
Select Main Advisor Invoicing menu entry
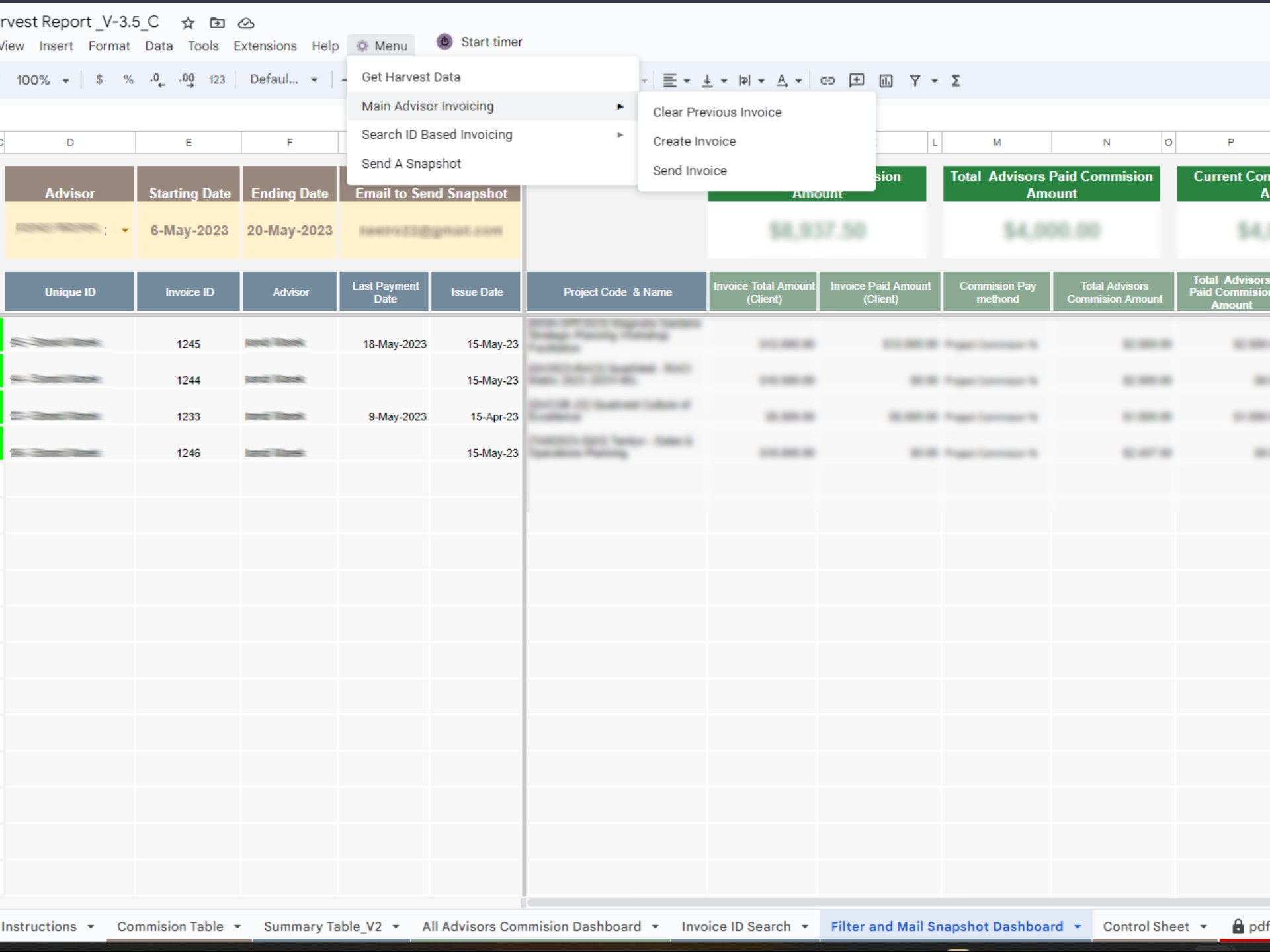pyautogui.click(x=492, y=106)
